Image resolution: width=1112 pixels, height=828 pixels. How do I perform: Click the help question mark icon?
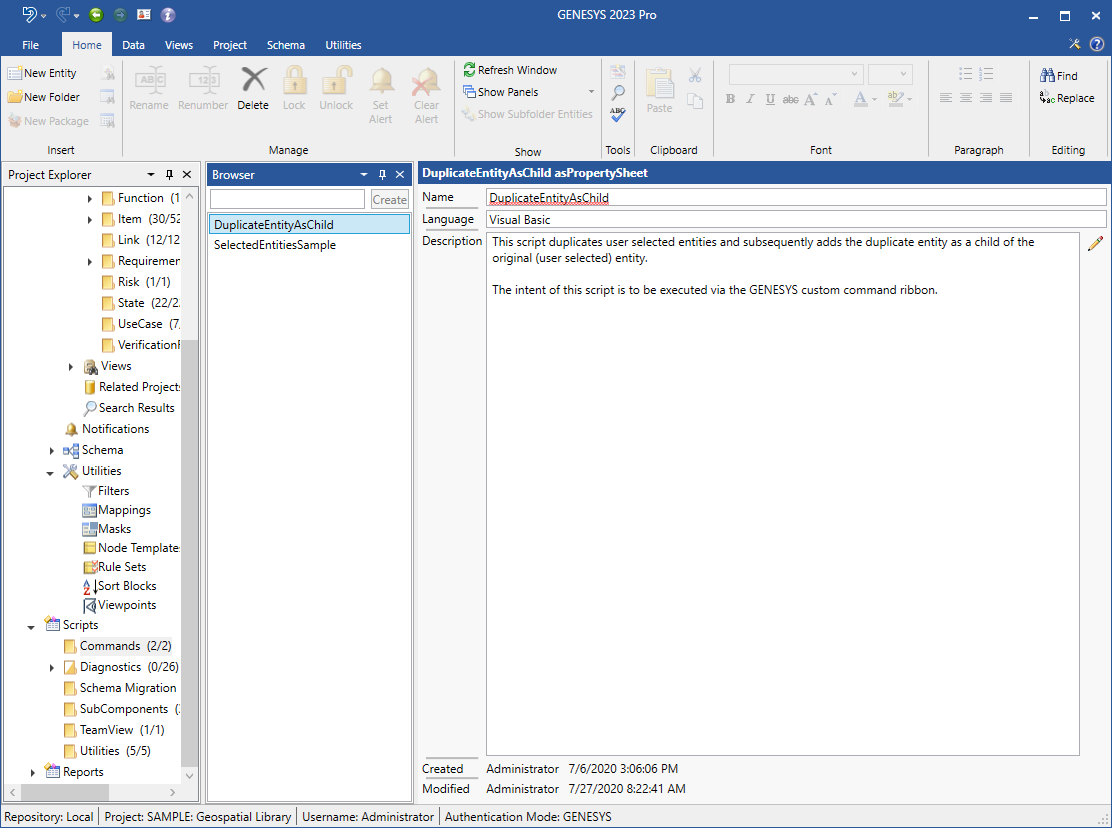(x=1096, y=44)
